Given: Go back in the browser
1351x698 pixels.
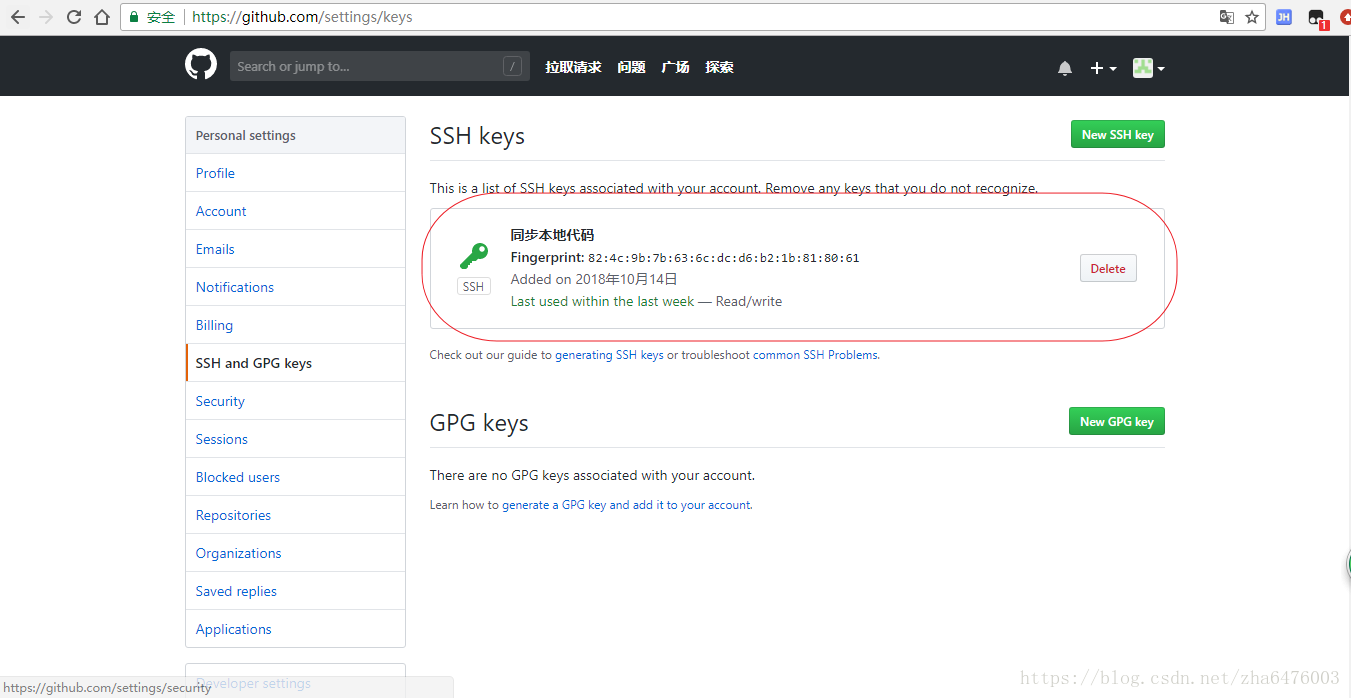Looking at the screenshot, I should pyautogui.click(x=18, y=17).
